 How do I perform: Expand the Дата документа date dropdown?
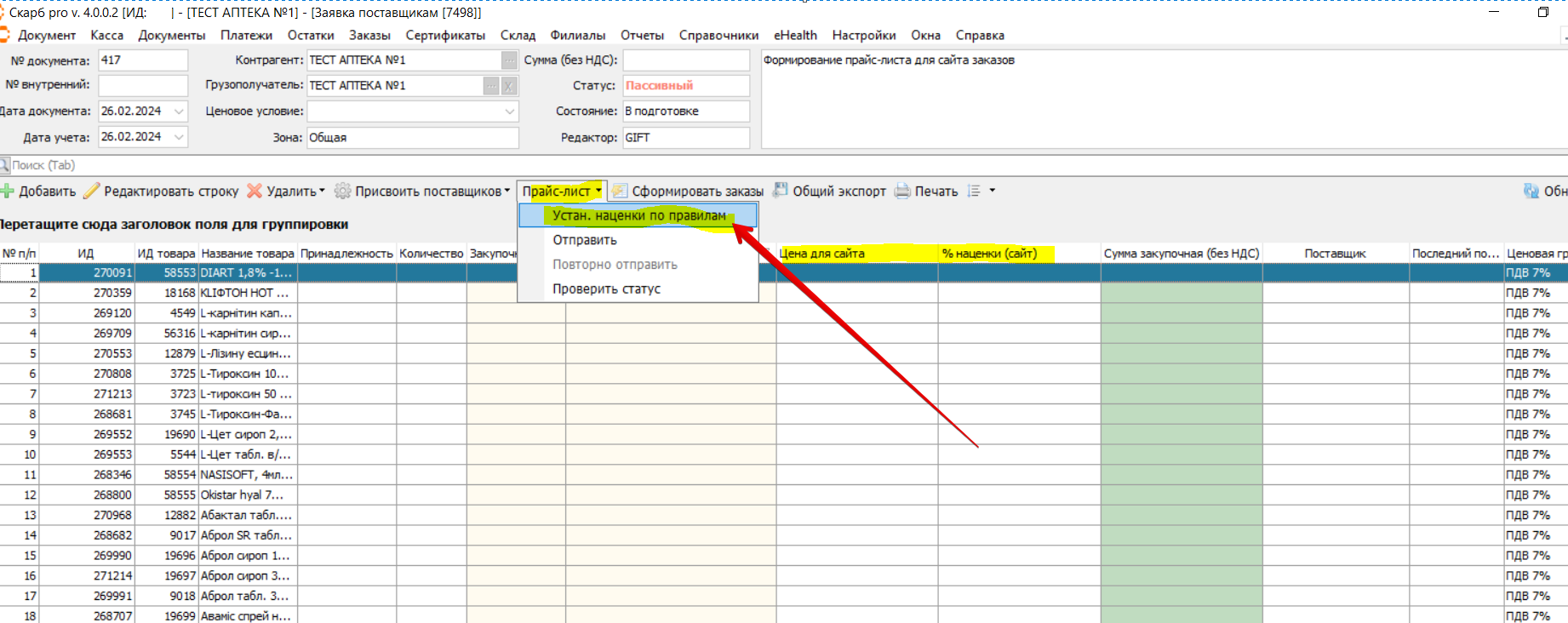(179, 111)
